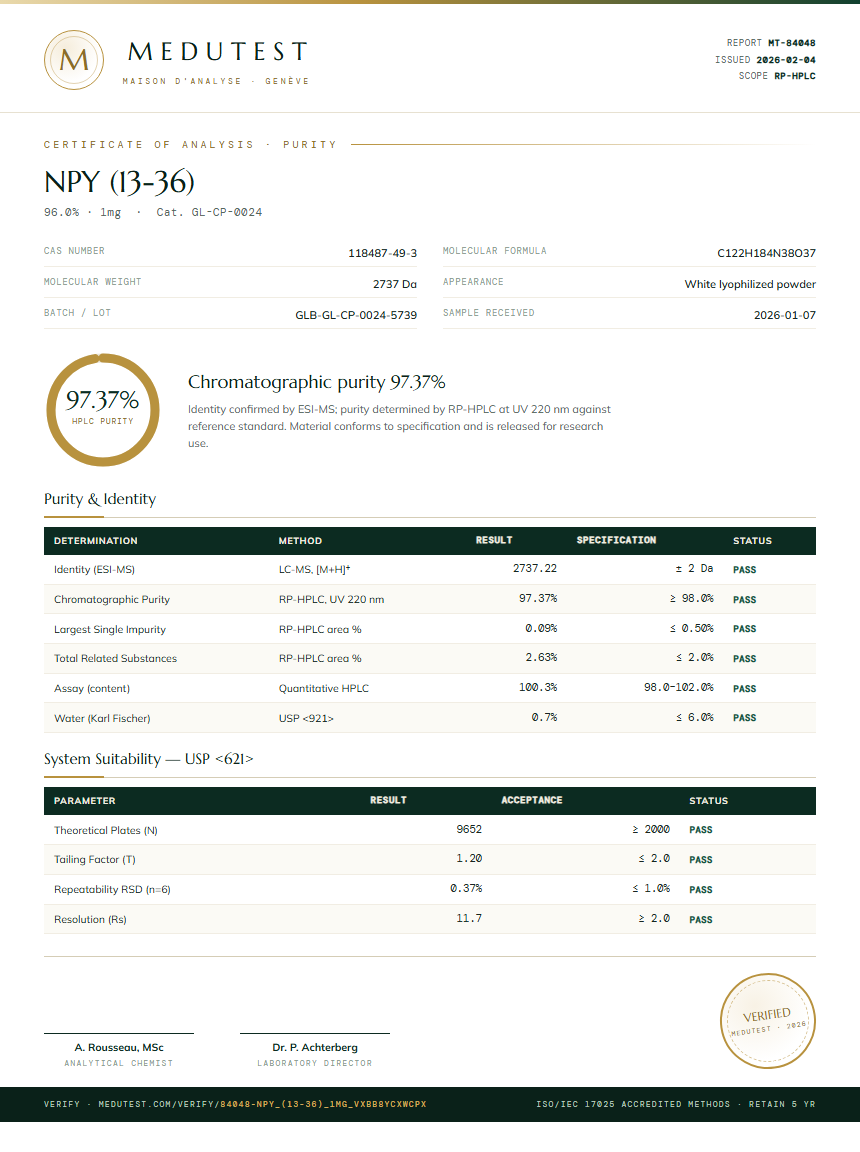This screenshot has width=860, height=1152.
Task: Select largest impurity result 0.09%
Action: (x=541, y=628)
